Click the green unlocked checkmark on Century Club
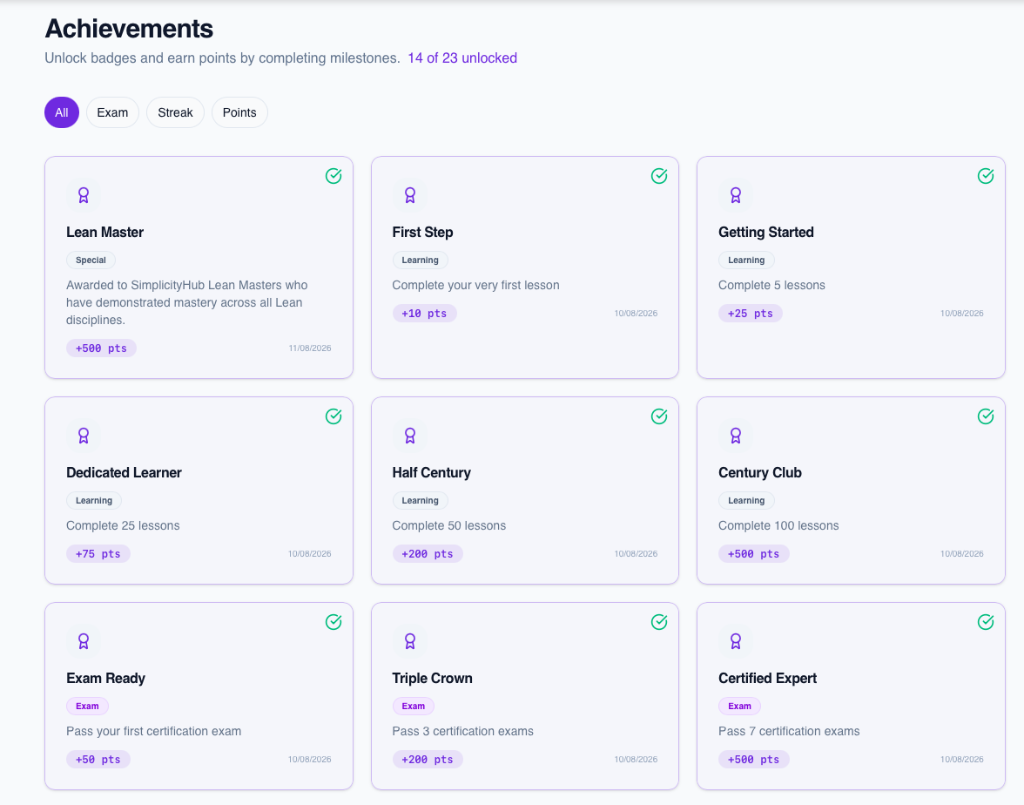The width and height of the screenshot is (1024, 805). pyautogui.click(x=985, y=416)
